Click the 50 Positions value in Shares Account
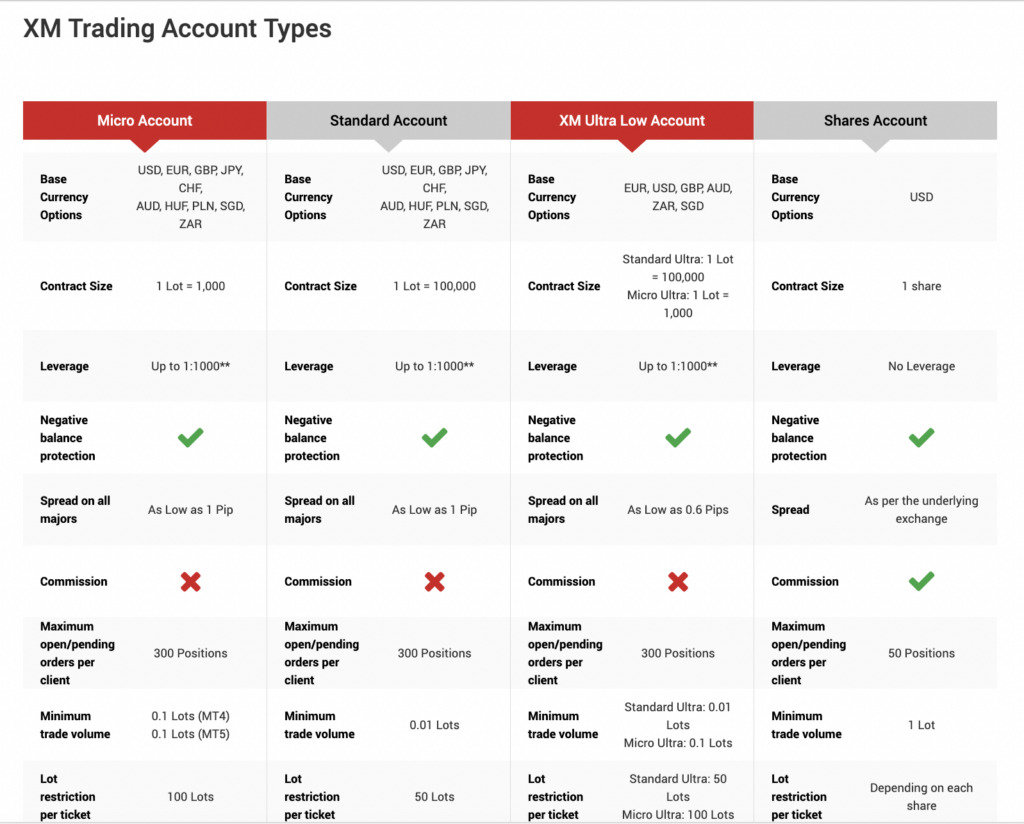The height and width of the screenshot is (824, 1024). [921, 653]
